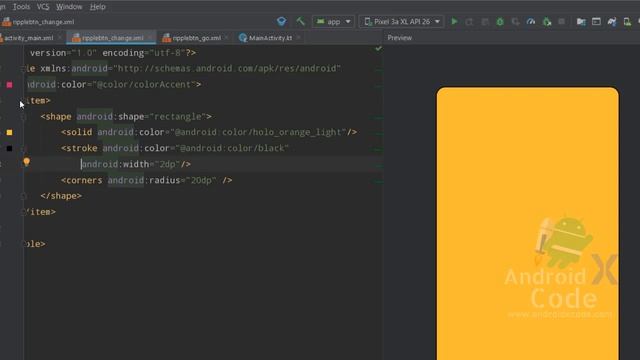
Task: Click the Apply Code Changes icon
Action: pos(485,22)
